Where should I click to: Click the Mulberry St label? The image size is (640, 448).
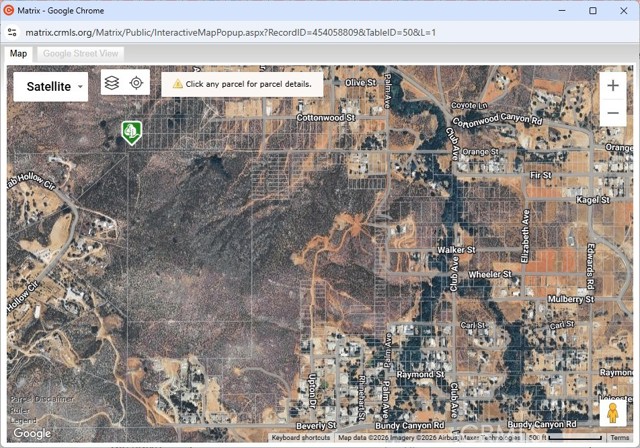coord(571,299)
